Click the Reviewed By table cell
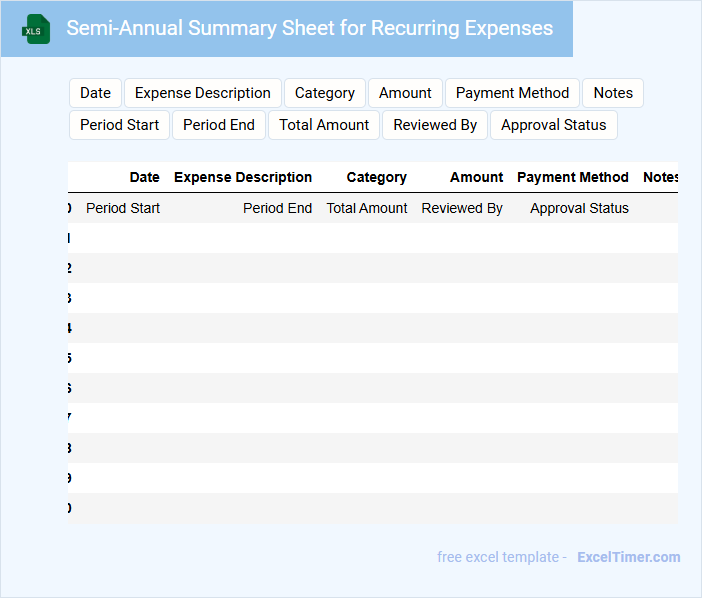 click(x=462, y=208)
